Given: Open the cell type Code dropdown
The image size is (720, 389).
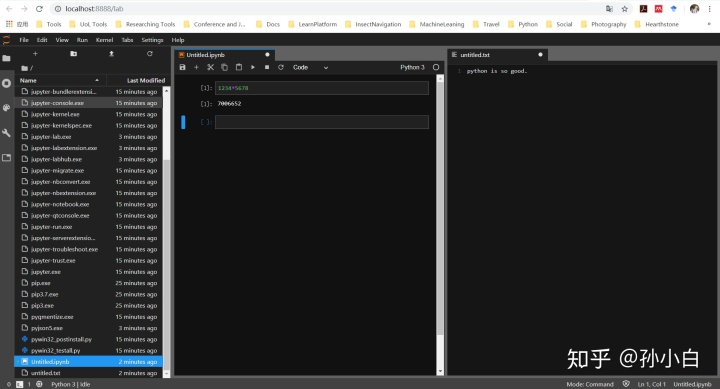Looking at the screenshot, I should coord(310,67).
